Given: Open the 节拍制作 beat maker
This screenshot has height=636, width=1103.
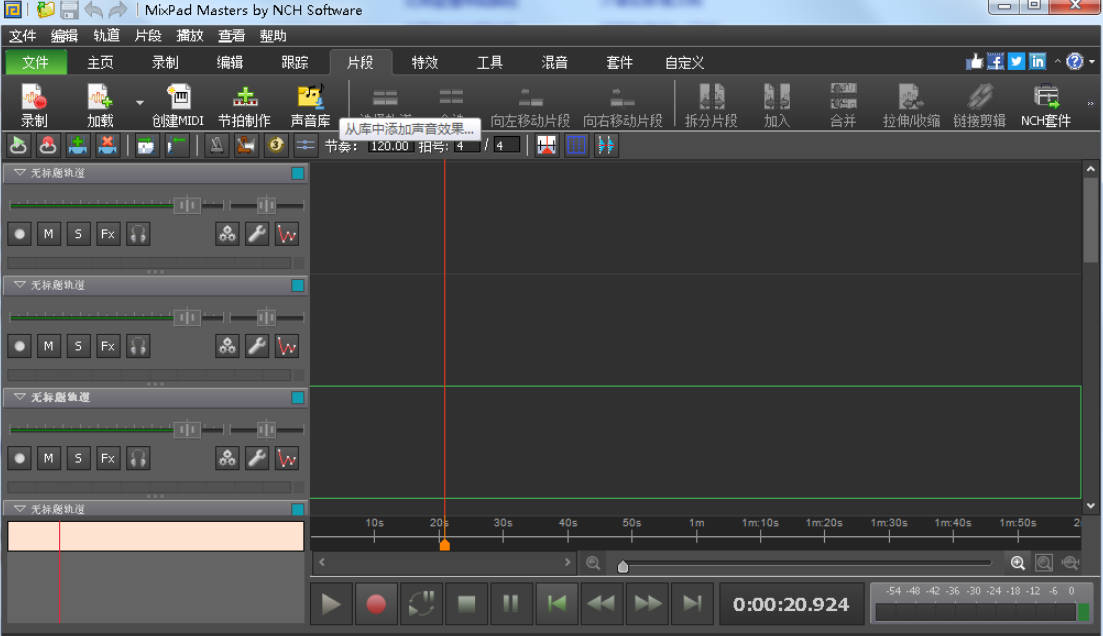Looking at the screenshot, I should (x=244, y=105).
